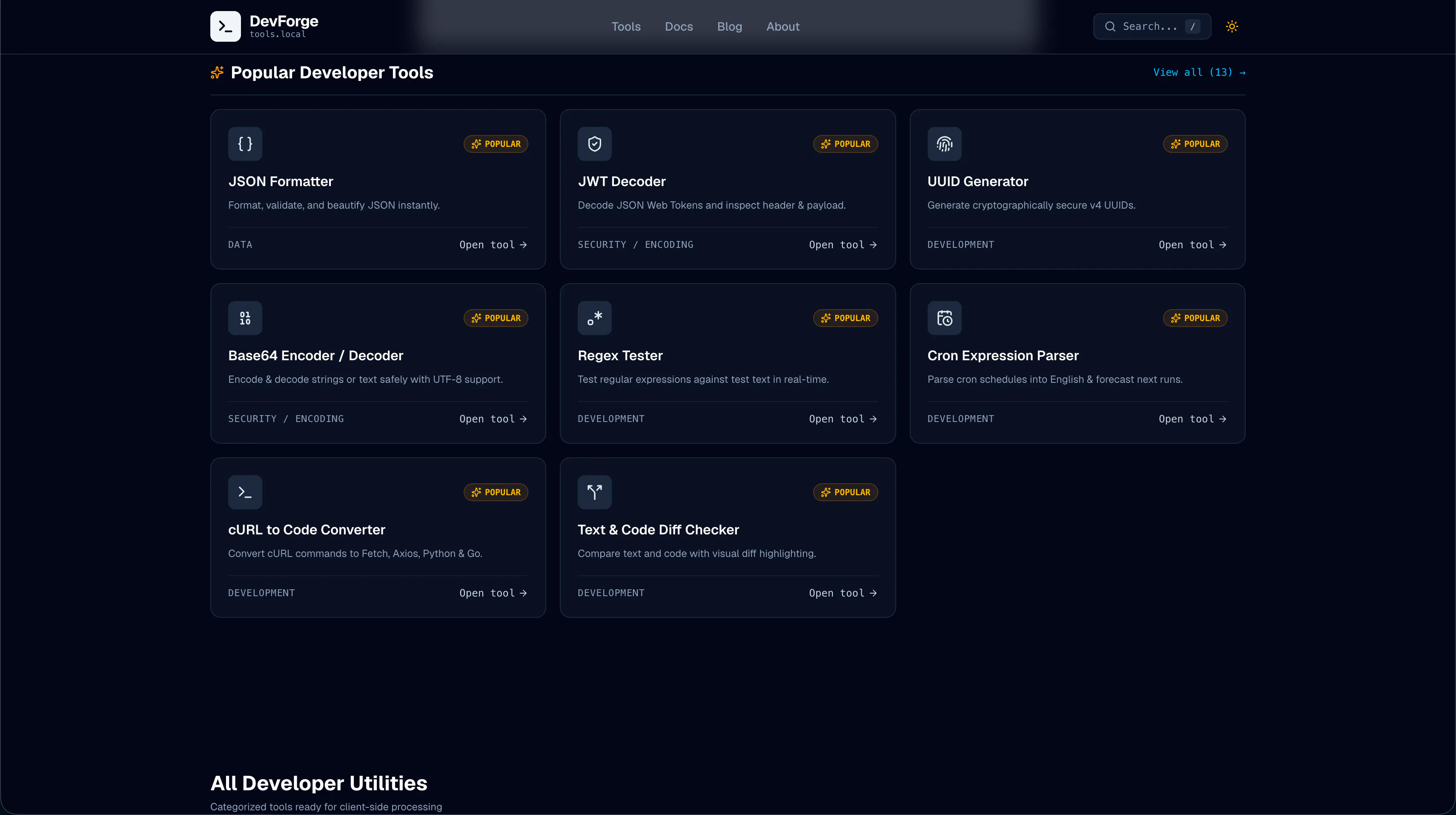Open the Tools nav menu

click(626, 26)
